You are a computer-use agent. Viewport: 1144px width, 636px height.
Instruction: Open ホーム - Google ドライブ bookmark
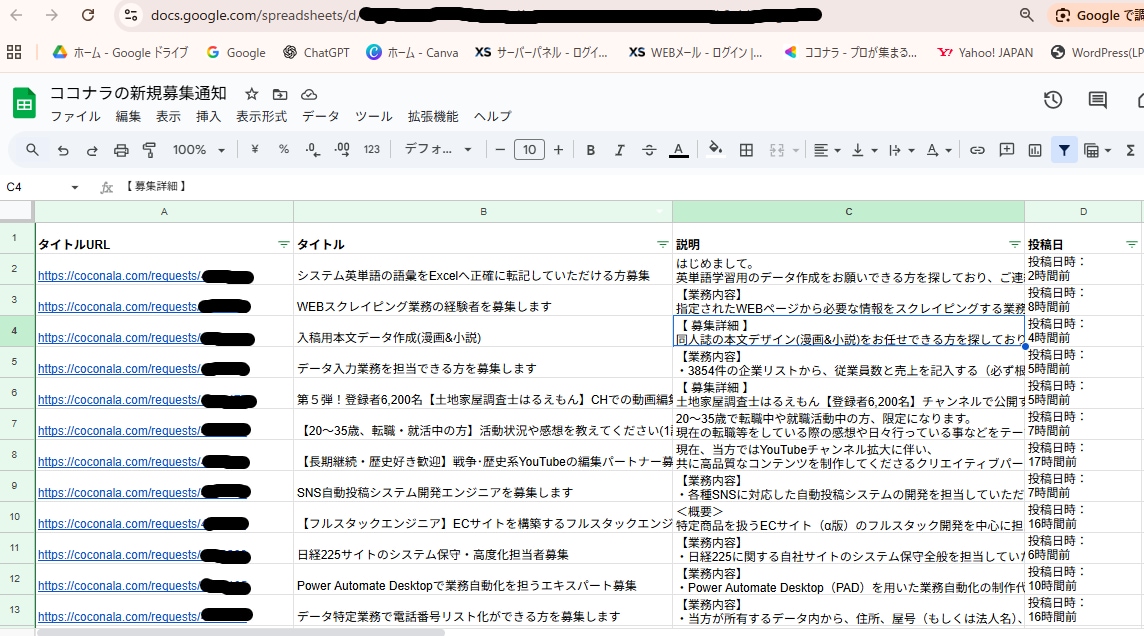[120, 53]
